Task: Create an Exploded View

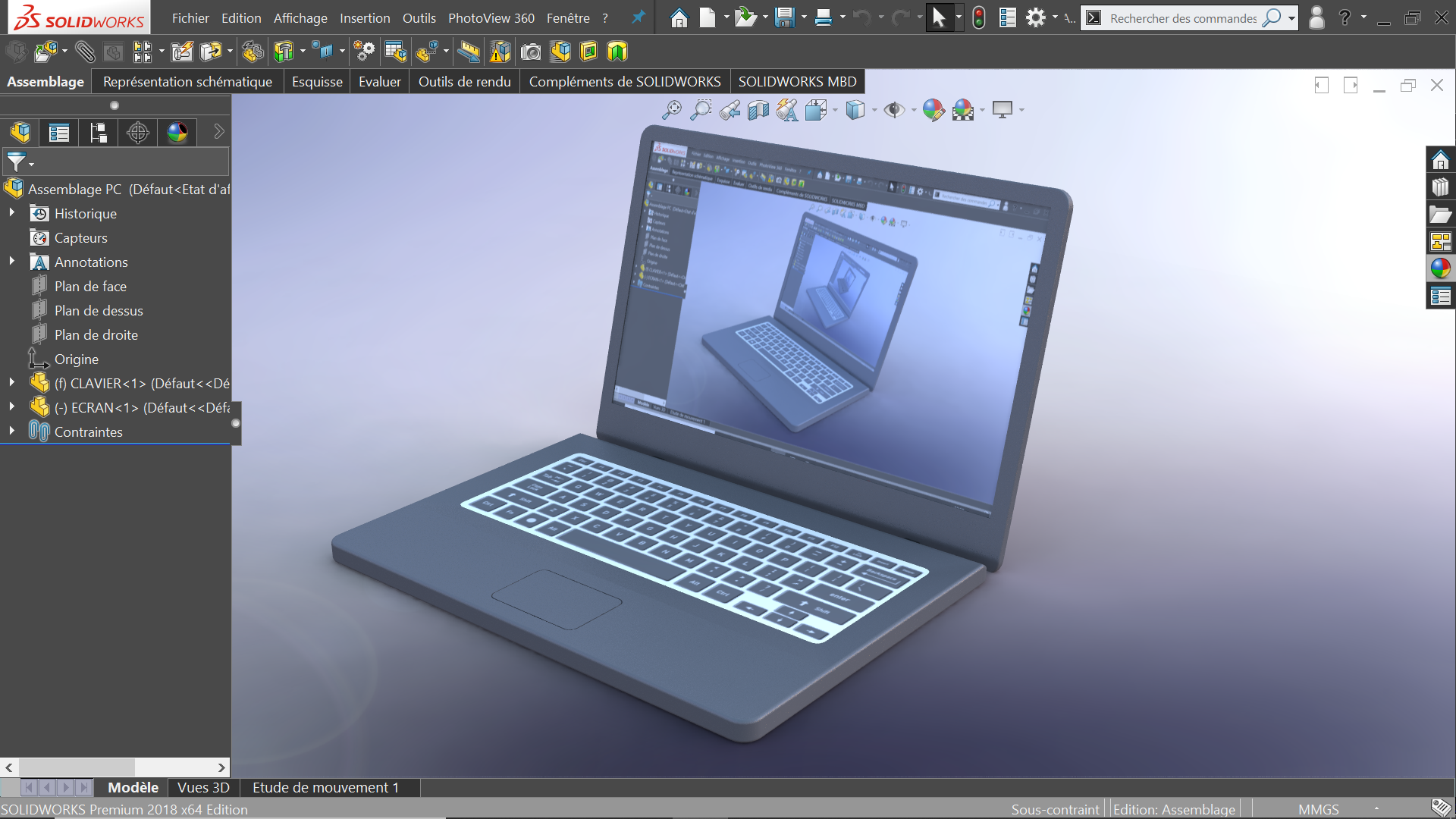Action: [427, 52]
